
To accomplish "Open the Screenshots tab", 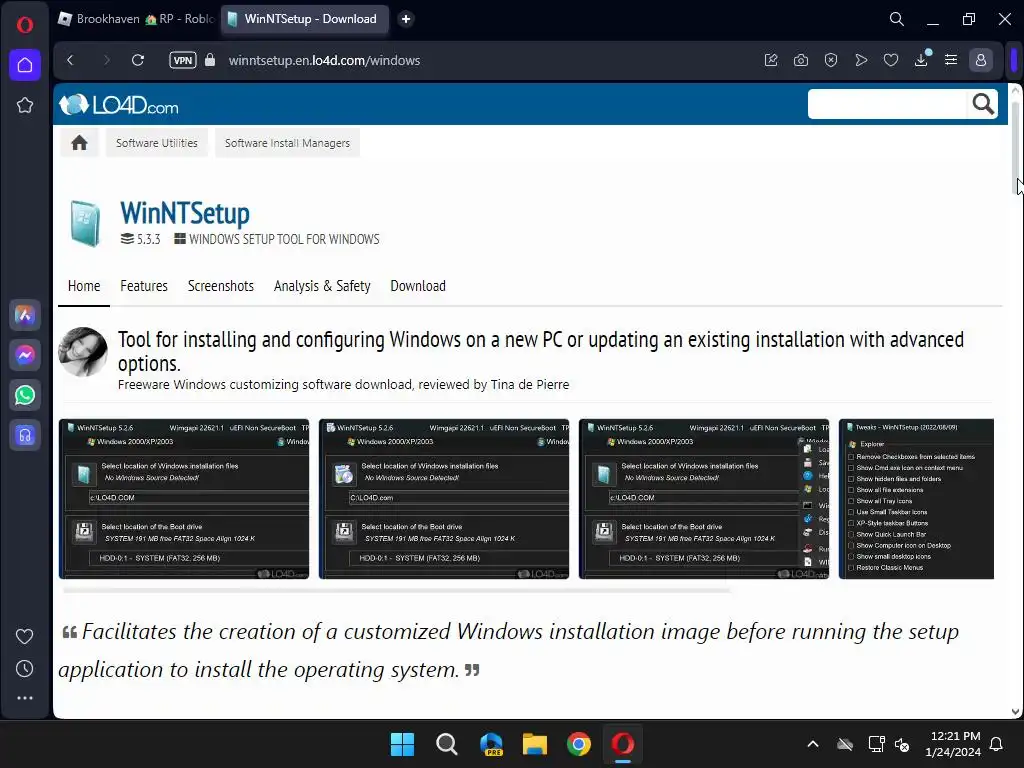I will pyautogui.click(x=221, y=286).
